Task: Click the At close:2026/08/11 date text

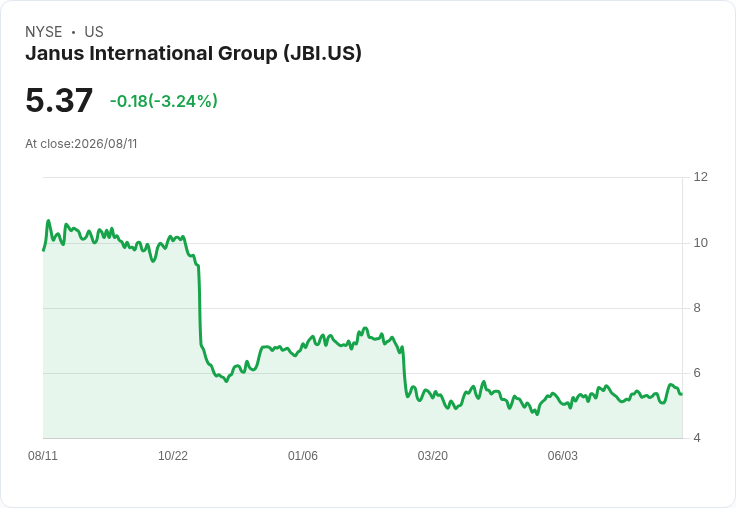Action: (81, 144)
